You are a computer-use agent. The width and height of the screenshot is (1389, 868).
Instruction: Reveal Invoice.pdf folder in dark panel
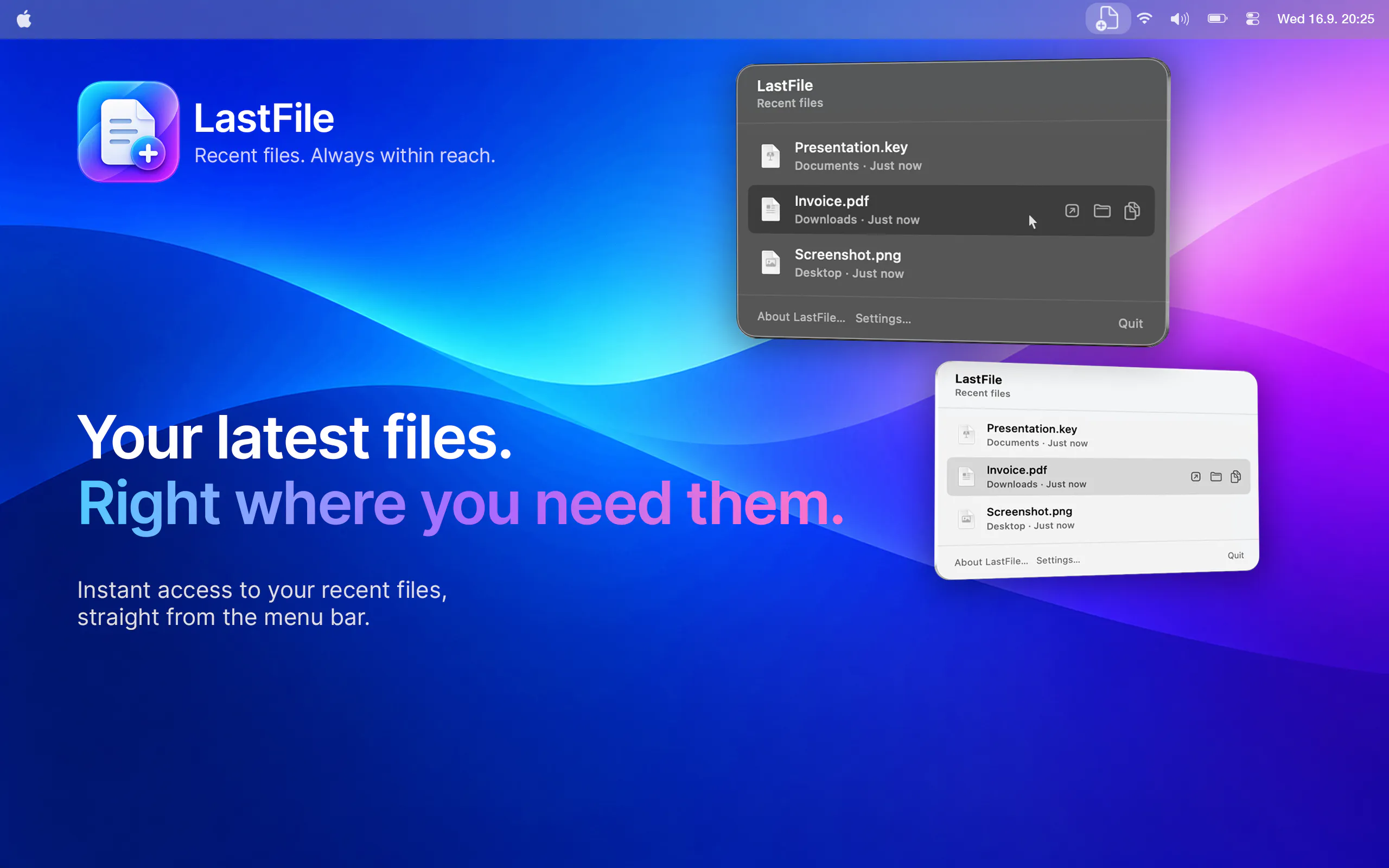pos(1101,210)
